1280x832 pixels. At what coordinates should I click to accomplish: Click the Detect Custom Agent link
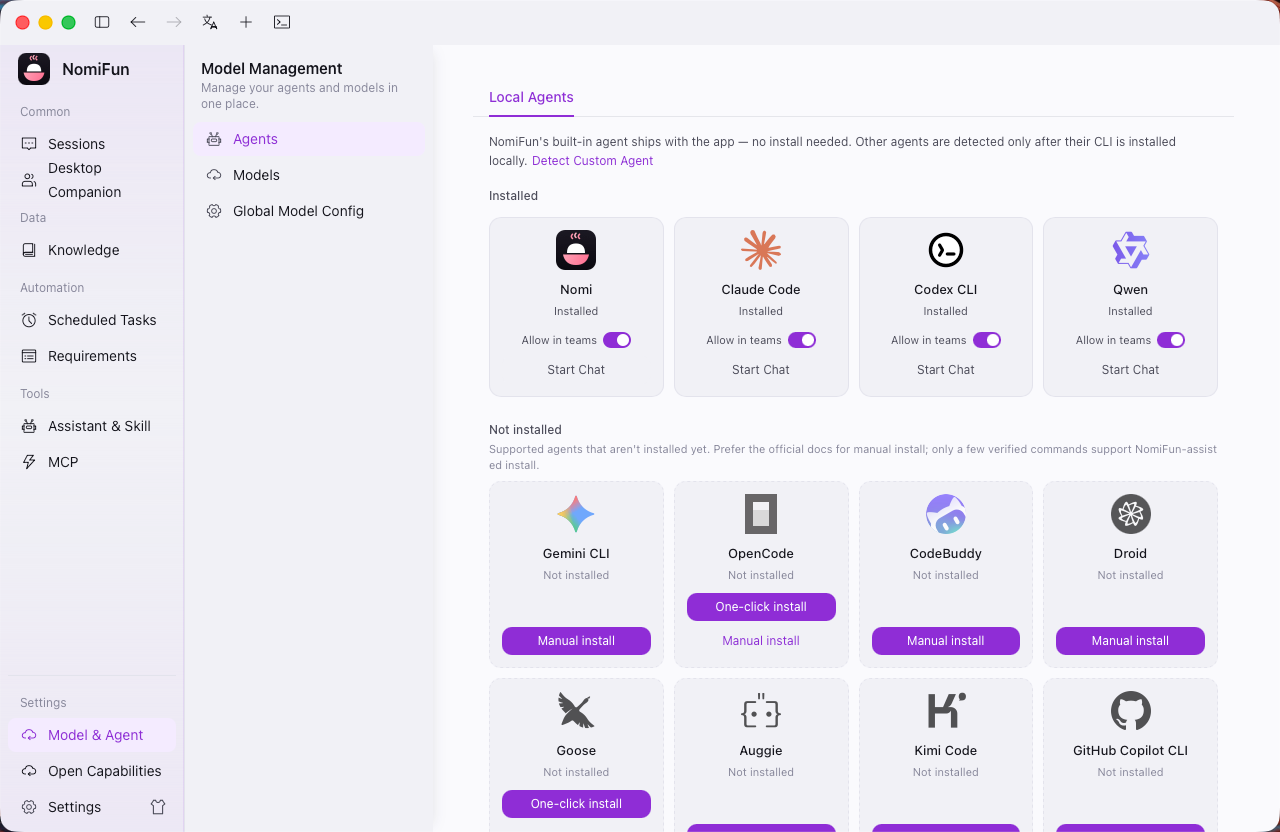pos(592,160)
